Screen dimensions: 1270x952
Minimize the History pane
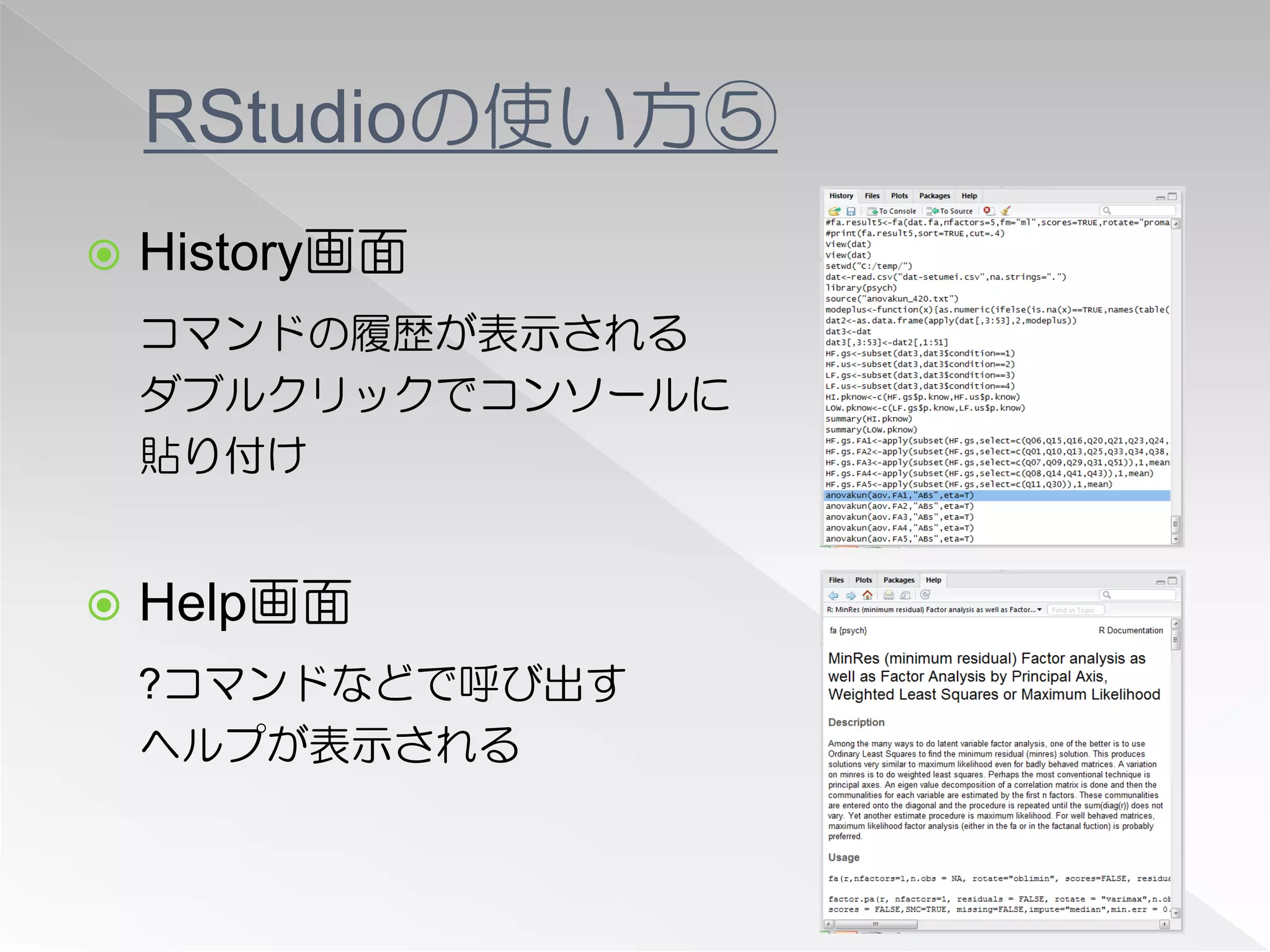(x=1160, y=197)
